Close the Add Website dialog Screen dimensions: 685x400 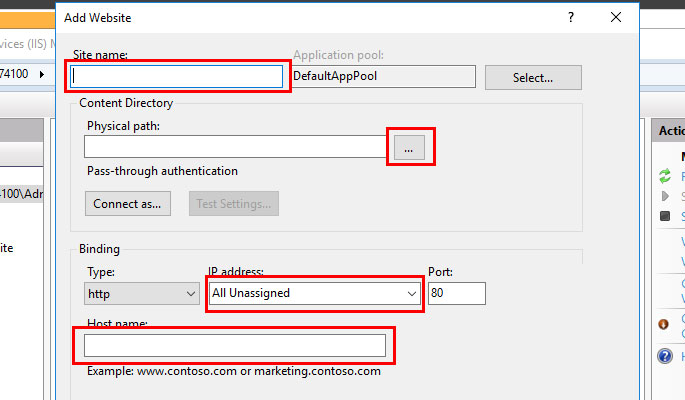pos(616,17)
